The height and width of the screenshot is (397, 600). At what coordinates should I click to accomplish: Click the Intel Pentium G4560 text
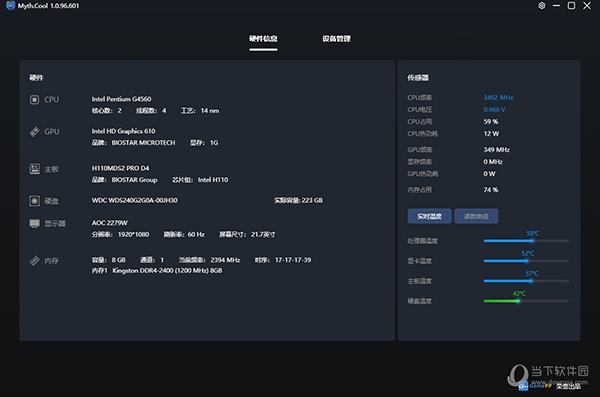pyautogui.click(x=121, y=99)
